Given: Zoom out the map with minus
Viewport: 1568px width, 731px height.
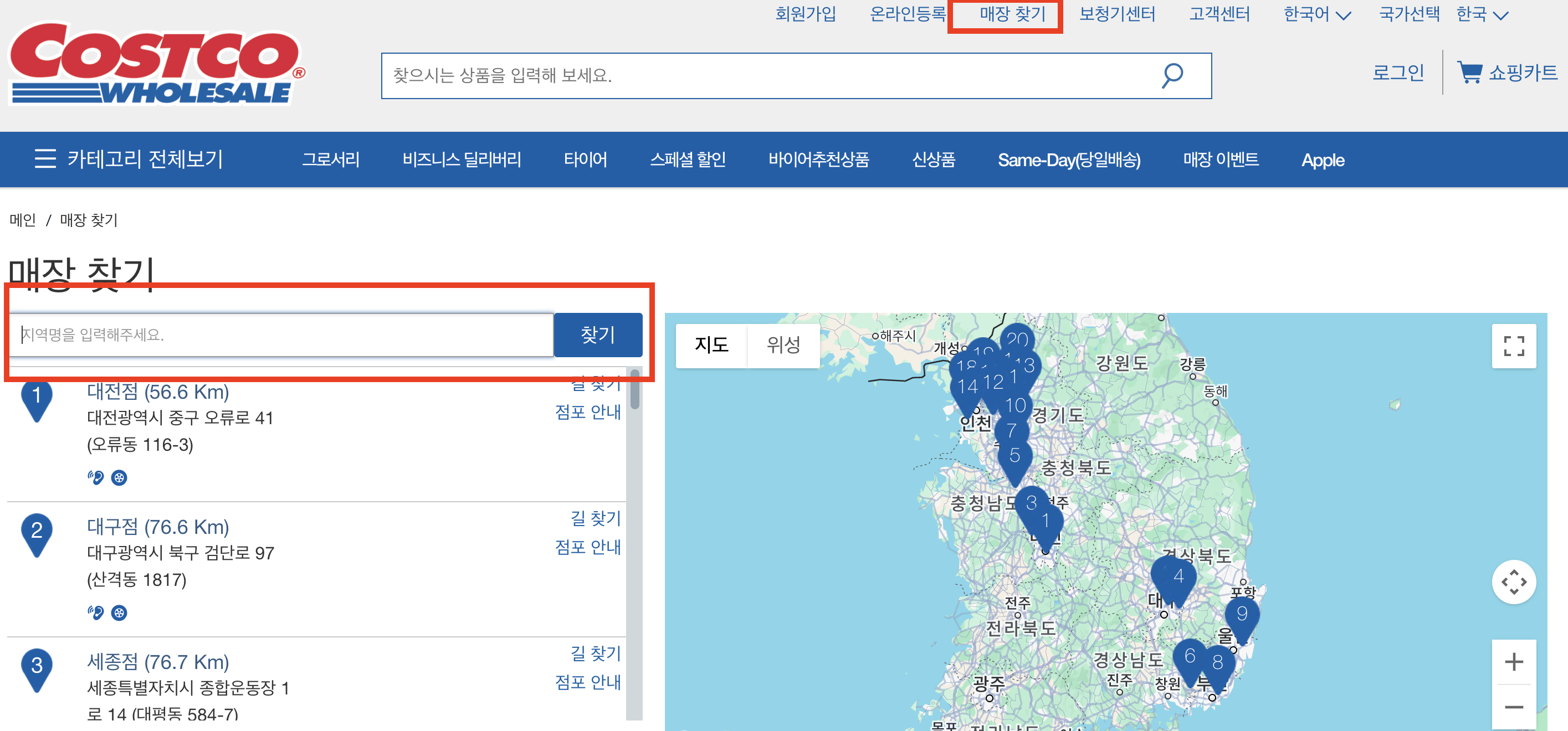Looking at the screenshot, I should pos(1513,707).
